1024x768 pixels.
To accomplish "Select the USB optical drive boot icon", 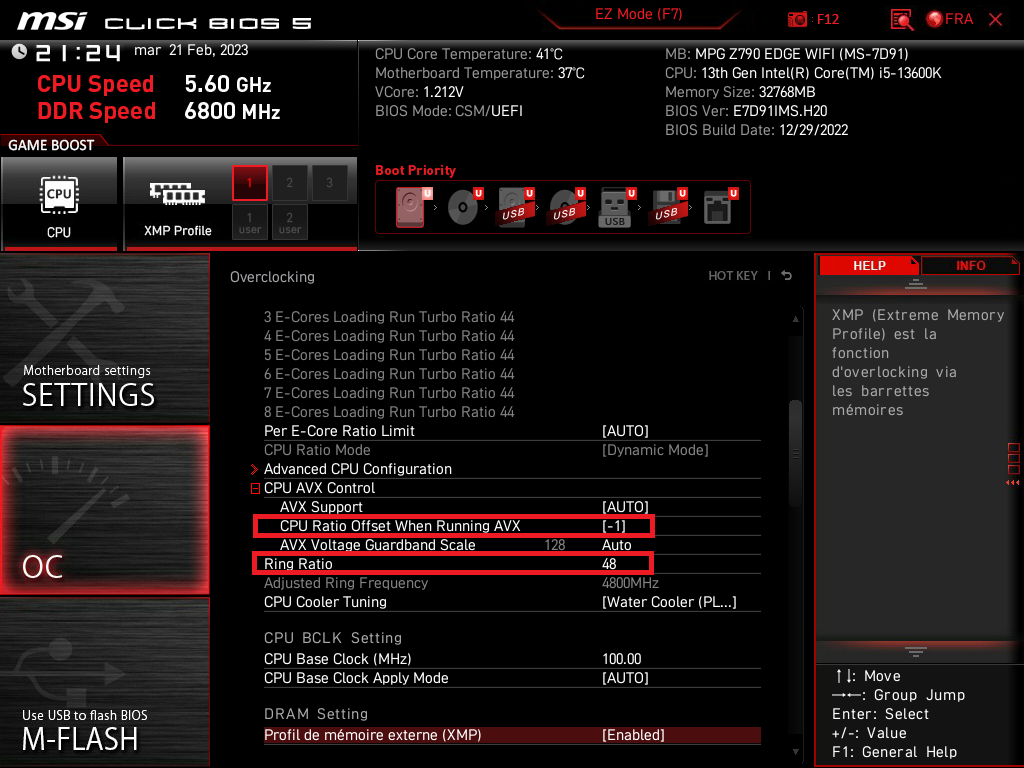I will tap(566, 207).
